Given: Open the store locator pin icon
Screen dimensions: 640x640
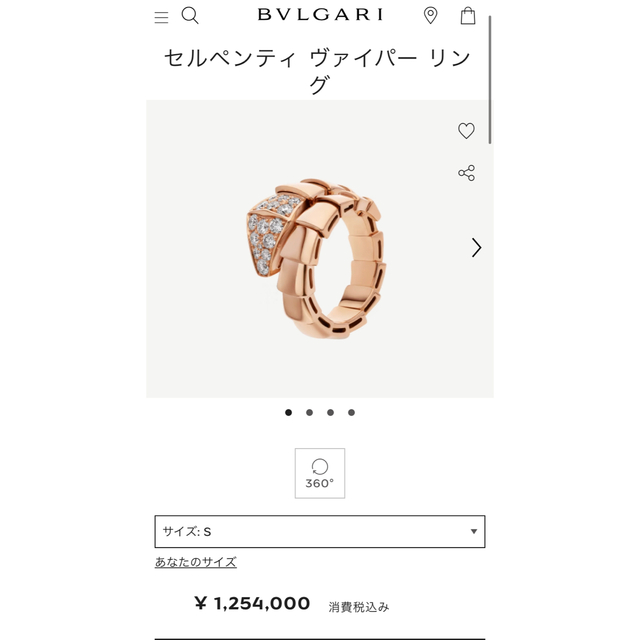Looking at the screenshot, I should click(x=430, y=16).
